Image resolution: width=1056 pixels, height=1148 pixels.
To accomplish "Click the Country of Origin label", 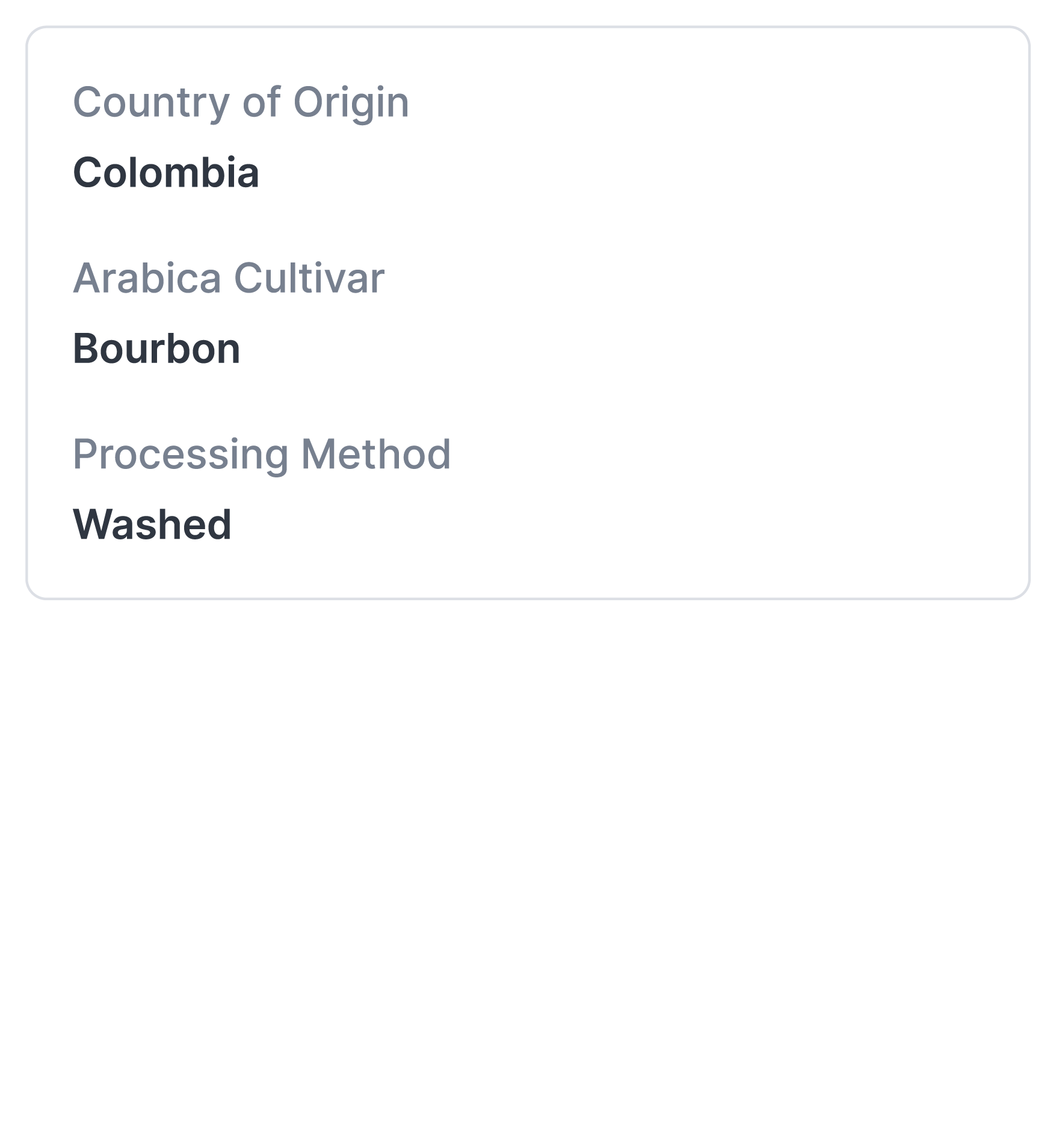I will click(241, 102).
